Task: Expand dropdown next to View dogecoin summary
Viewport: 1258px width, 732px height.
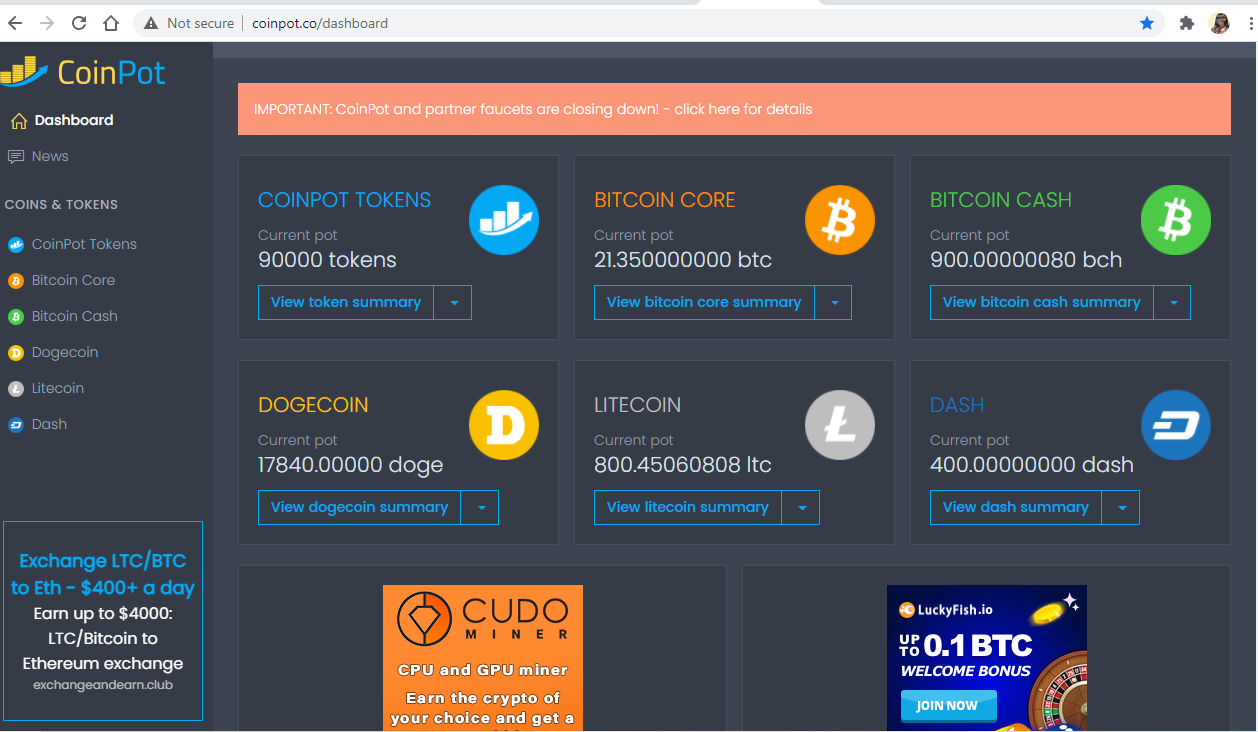Action: [480, 508]
